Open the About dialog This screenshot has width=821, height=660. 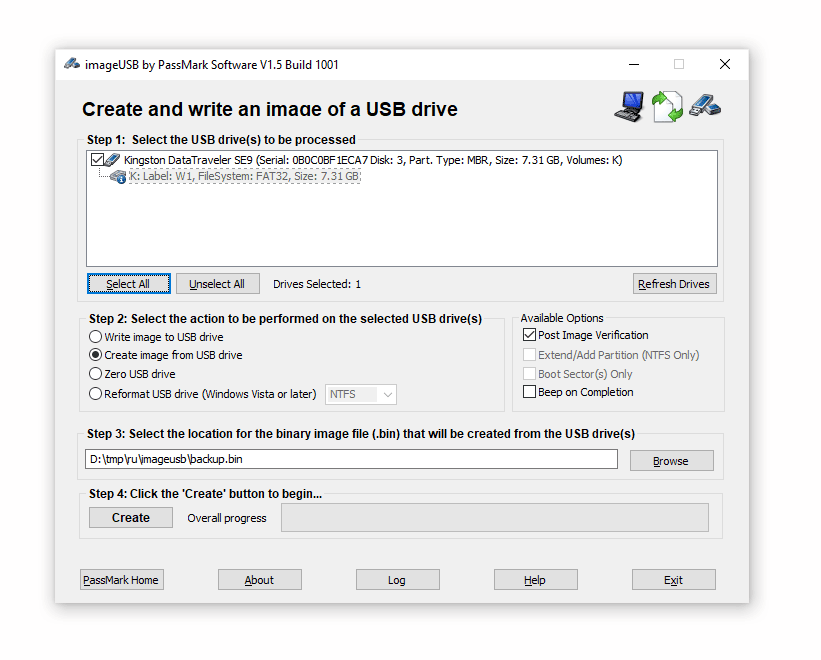click(260, 580)
